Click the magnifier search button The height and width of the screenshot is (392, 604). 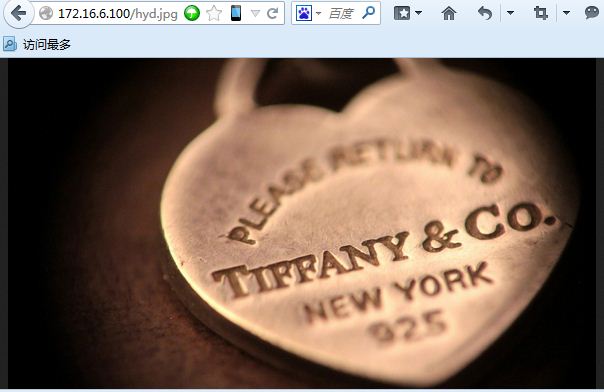coord(369,13)
